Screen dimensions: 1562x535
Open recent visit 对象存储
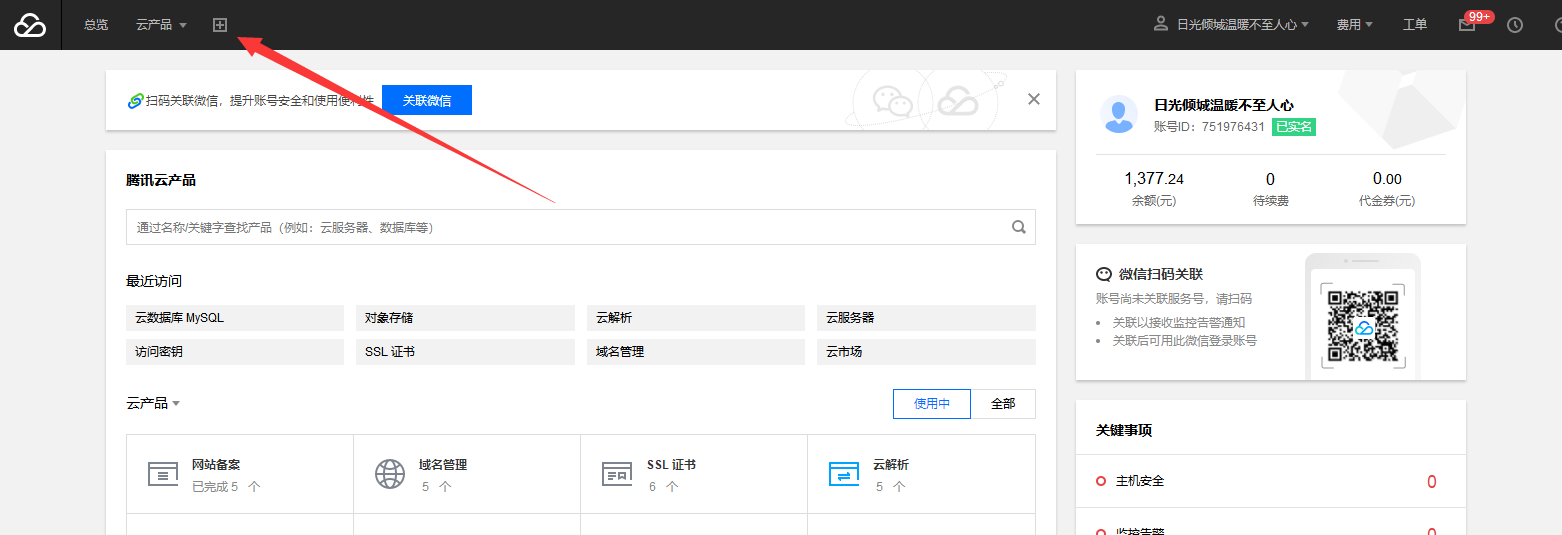pos(465,318)
